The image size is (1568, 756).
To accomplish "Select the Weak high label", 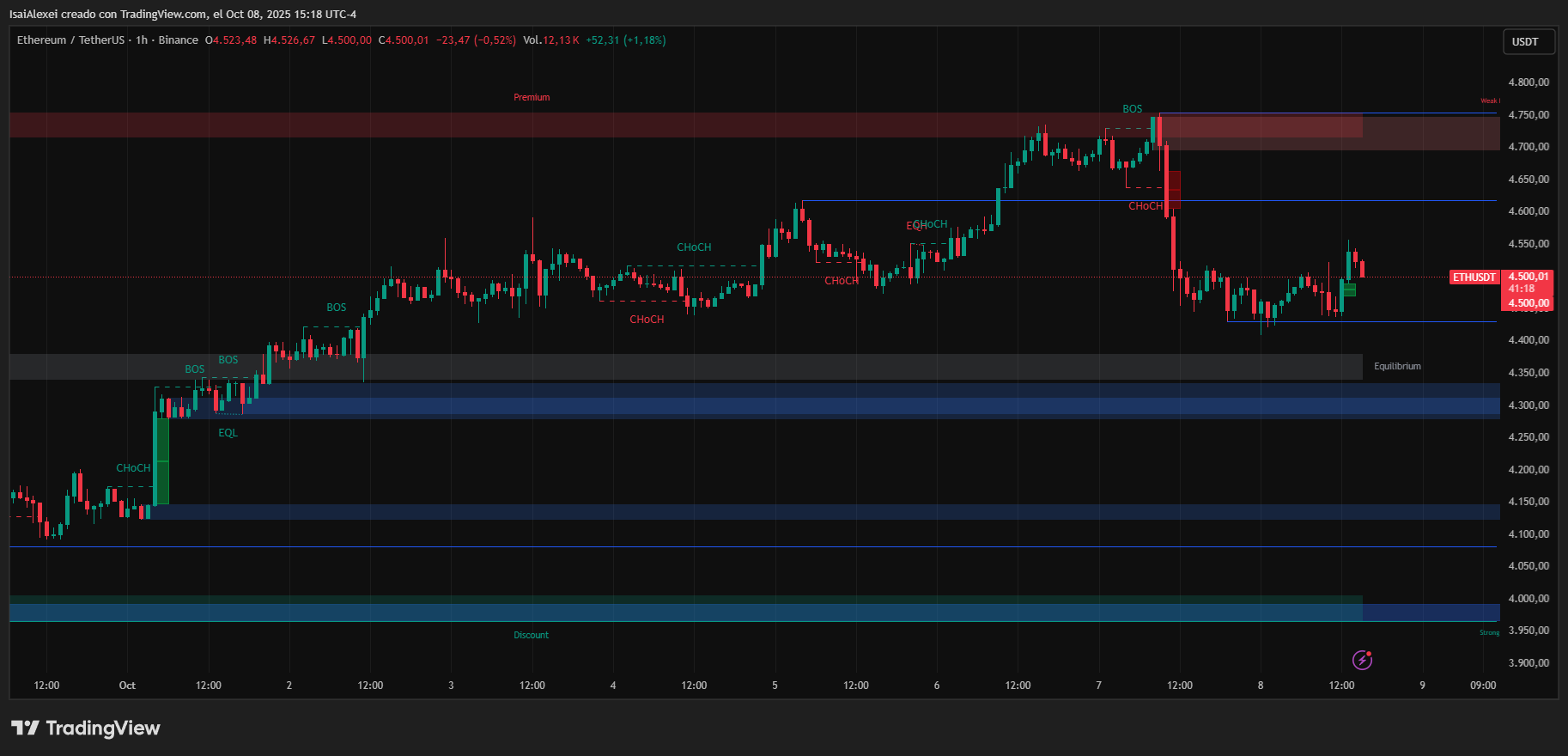I will tap(1490, 101).
